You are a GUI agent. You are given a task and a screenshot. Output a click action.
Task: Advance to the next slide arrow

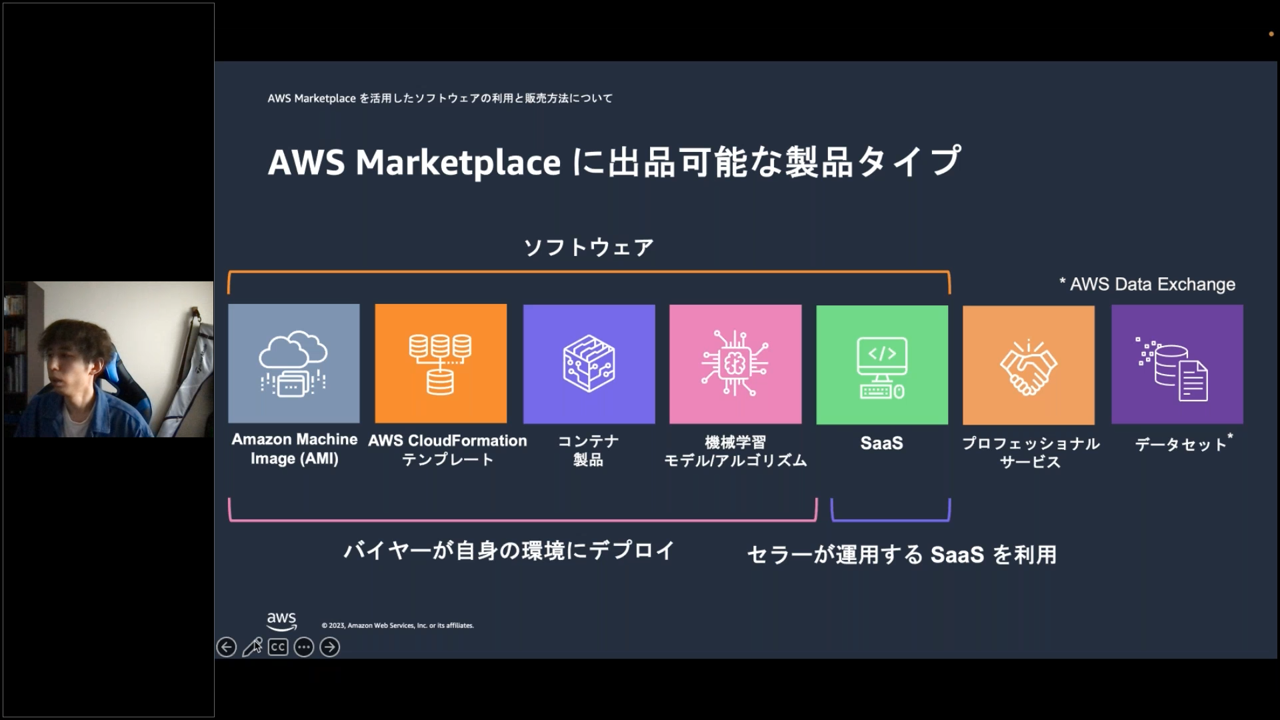[330, 647]
